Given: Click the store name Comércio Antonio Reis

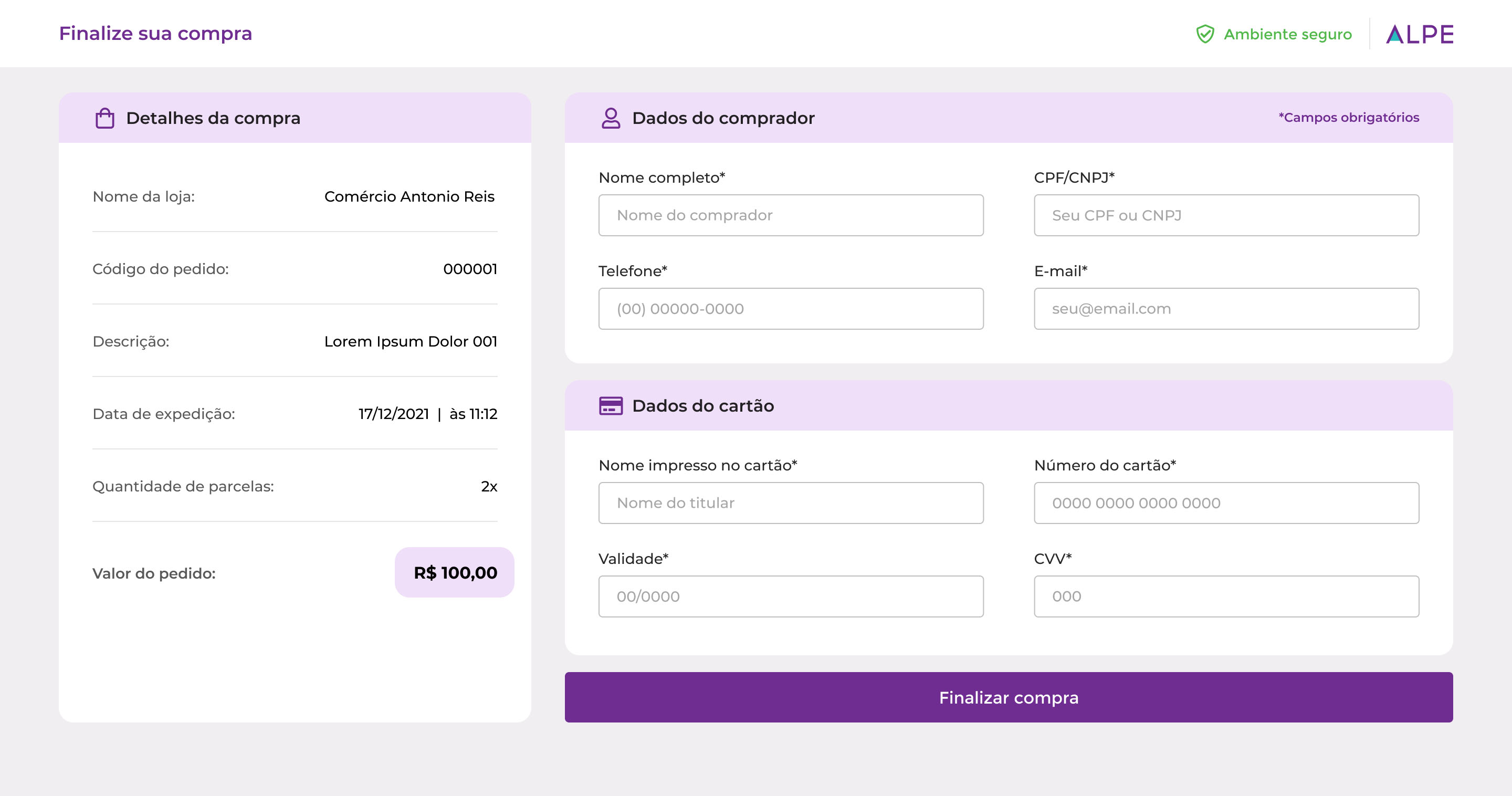Looking at the screenshot, I should (x=409, y=197).
